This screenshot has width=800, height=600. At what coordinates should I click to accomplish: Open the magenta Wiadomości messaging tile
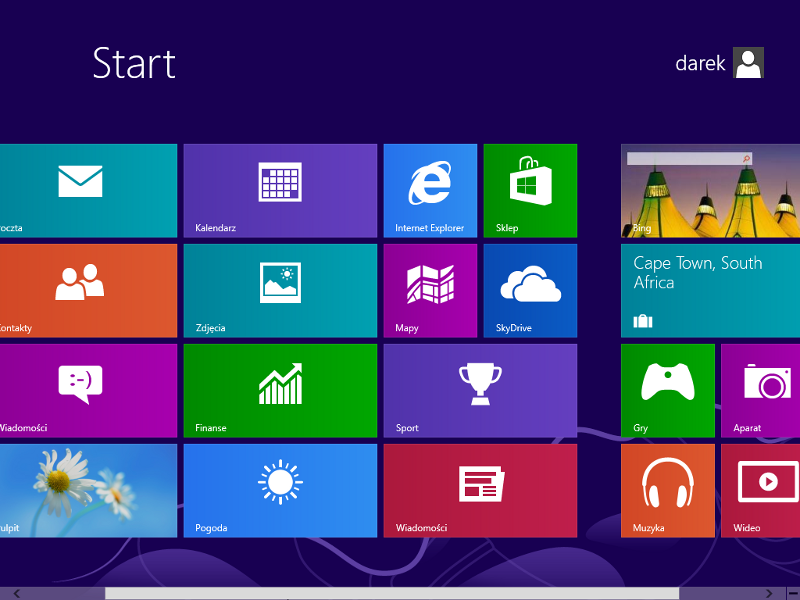[88, 390]
